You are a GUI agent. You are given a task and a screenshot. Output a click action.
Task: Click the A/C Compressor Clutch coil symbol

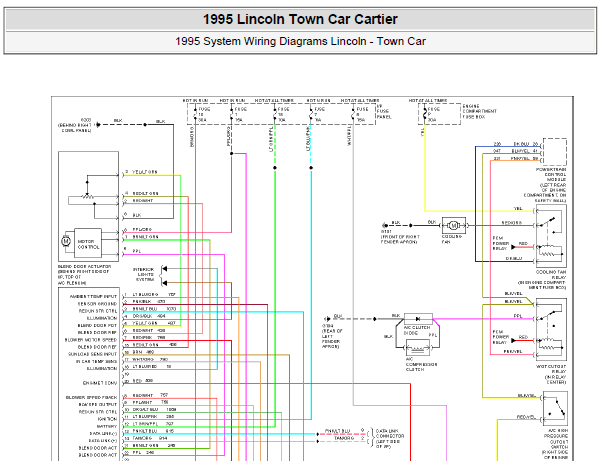pos(417,348)
